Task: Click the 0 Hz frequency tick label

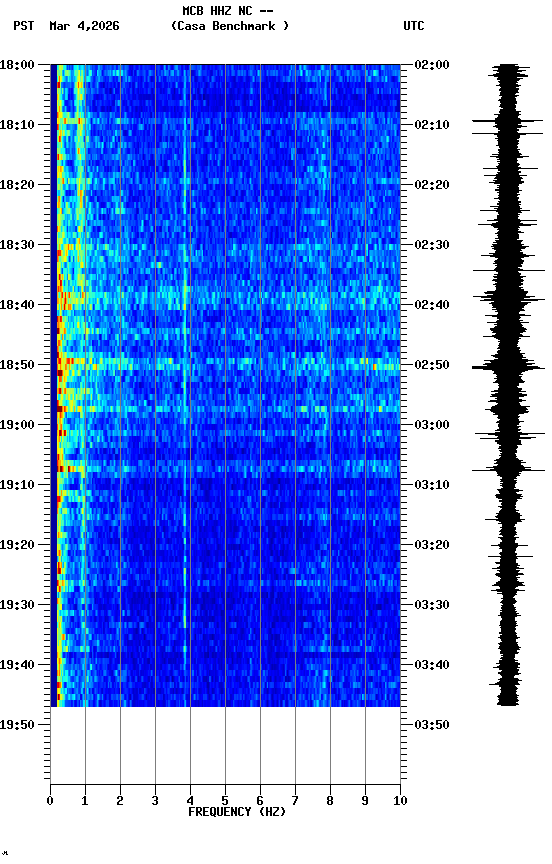Action: point(50,802)
